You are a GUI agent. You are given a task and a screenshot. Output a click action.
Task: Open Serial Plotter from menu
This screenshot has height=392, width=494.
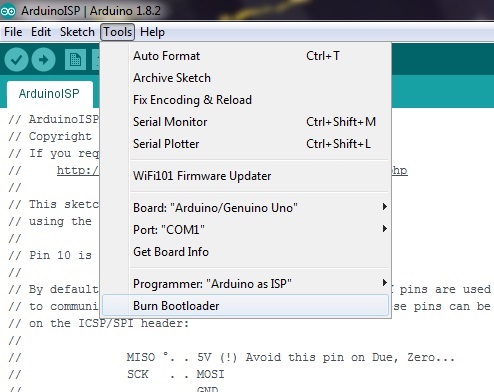pos(245,144)
